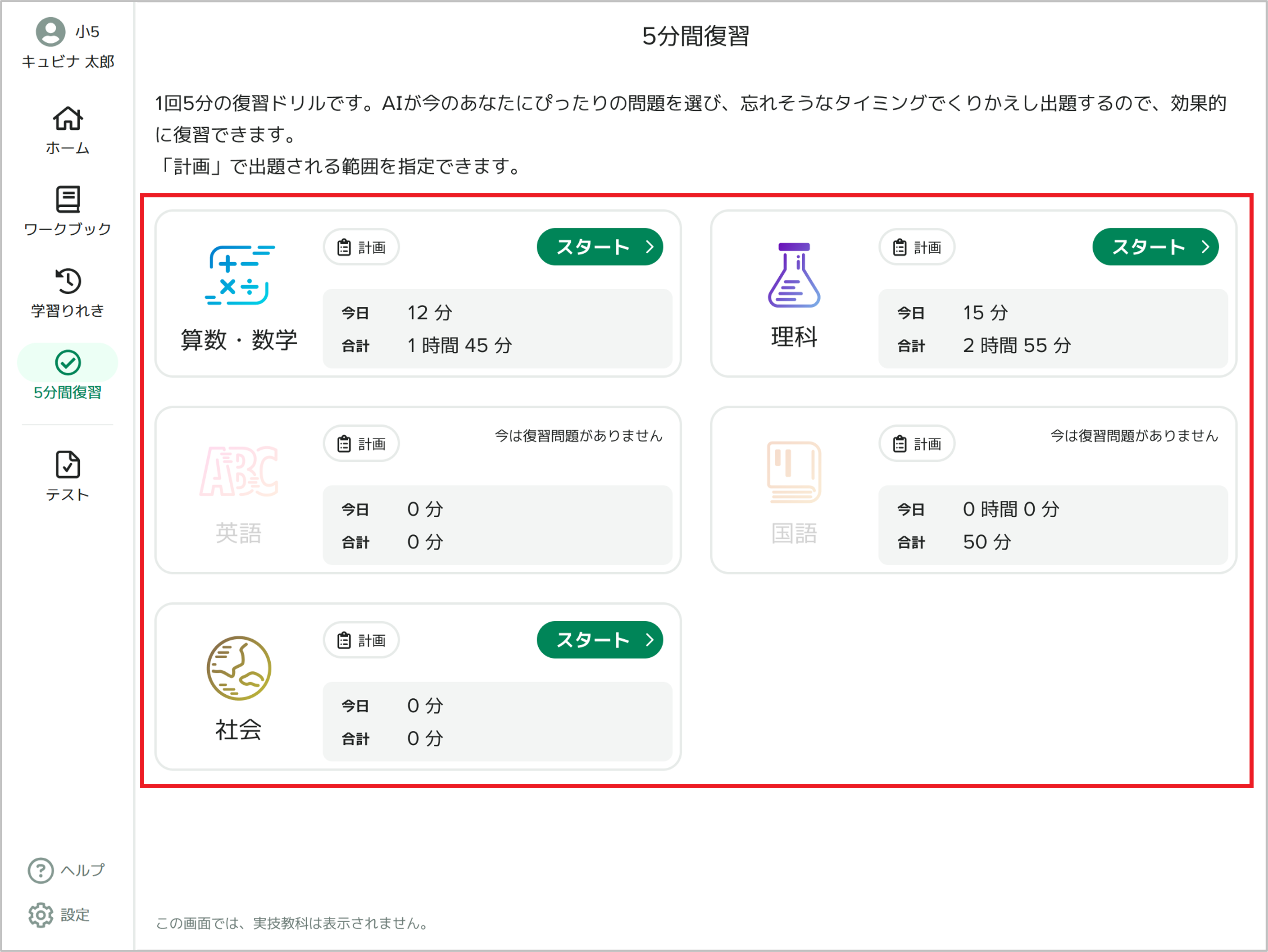
Task: Click 2 時間 55 分 total value
Action: click(1017, 345)
